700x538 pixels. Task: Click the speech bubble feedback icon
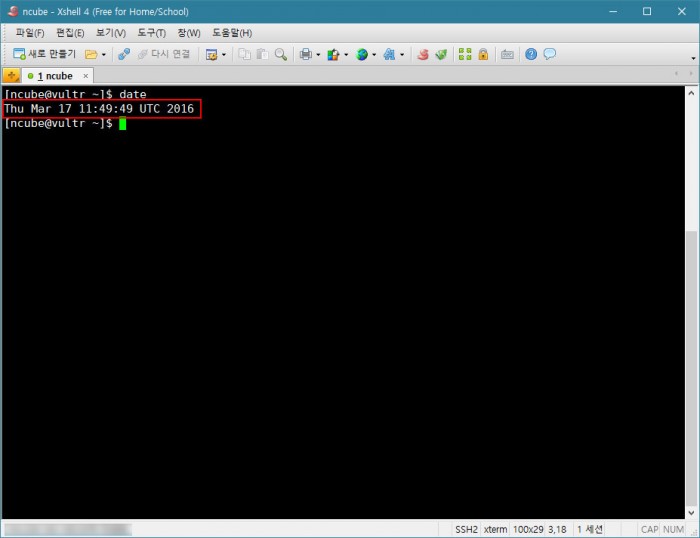tap(550, 54)
